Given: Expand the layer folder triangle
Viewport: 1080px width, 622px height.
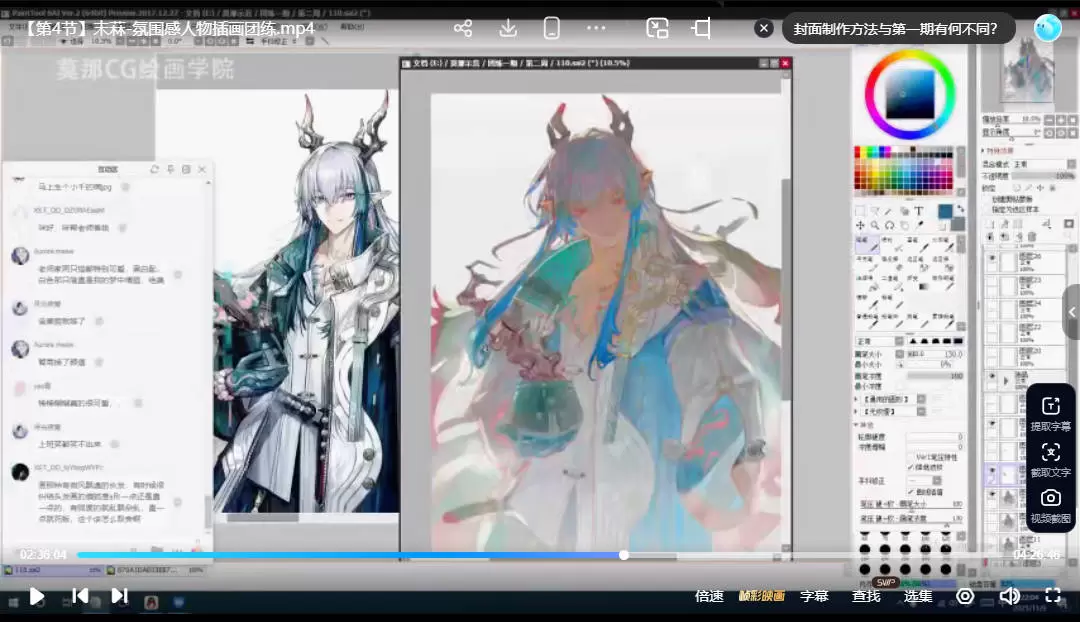Looking at the screenshot, I should [x=1006, y=380].
